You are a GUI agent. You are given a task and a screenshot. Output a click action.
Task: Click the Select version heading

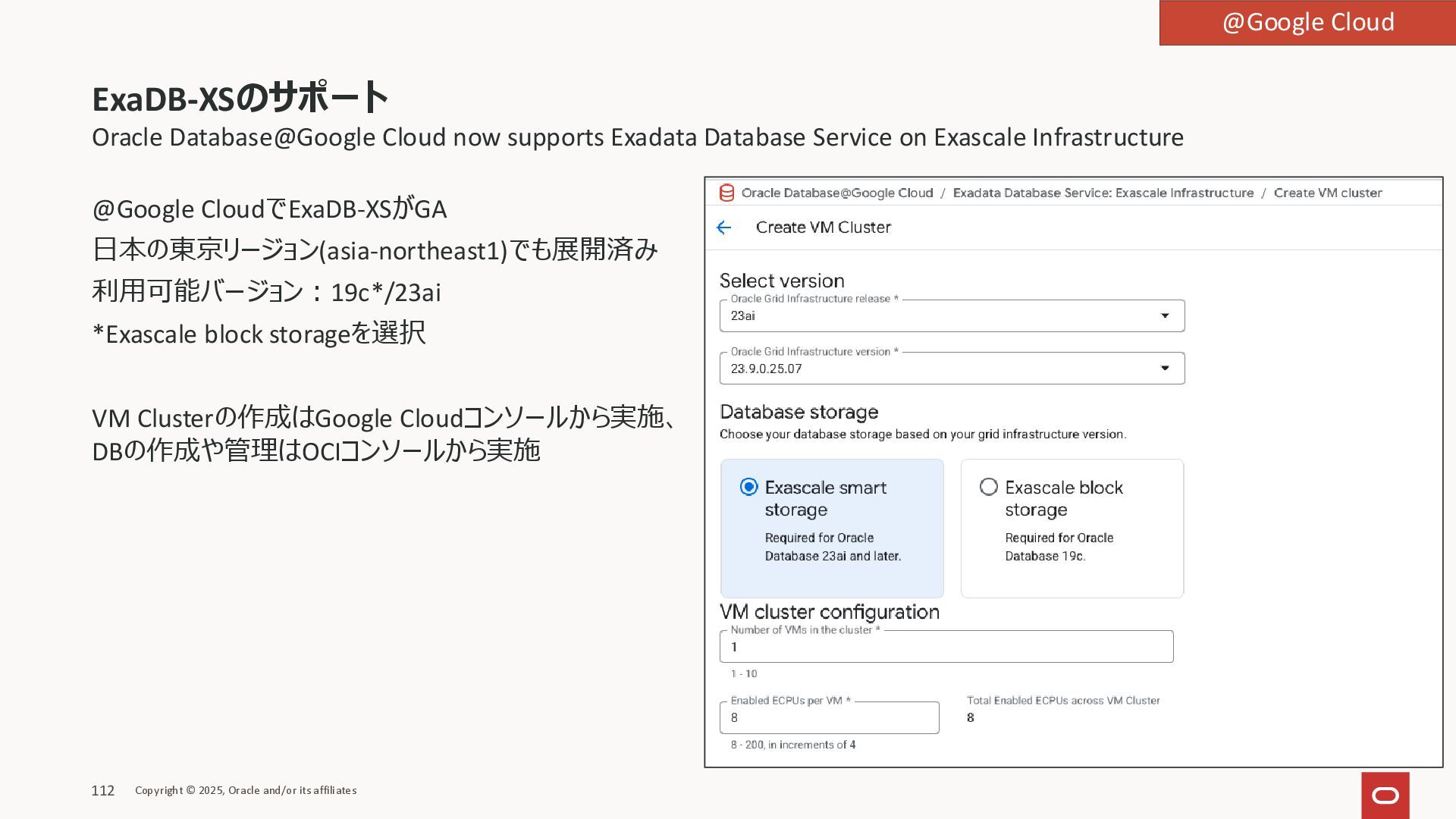tap(781, 281)
